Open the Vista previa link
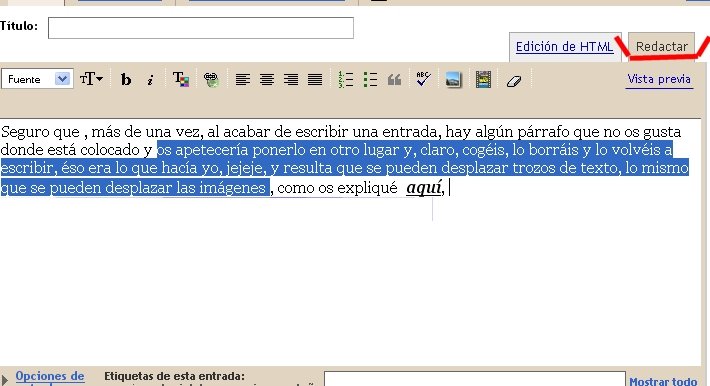Screen dimensions: 710x386 659,79
